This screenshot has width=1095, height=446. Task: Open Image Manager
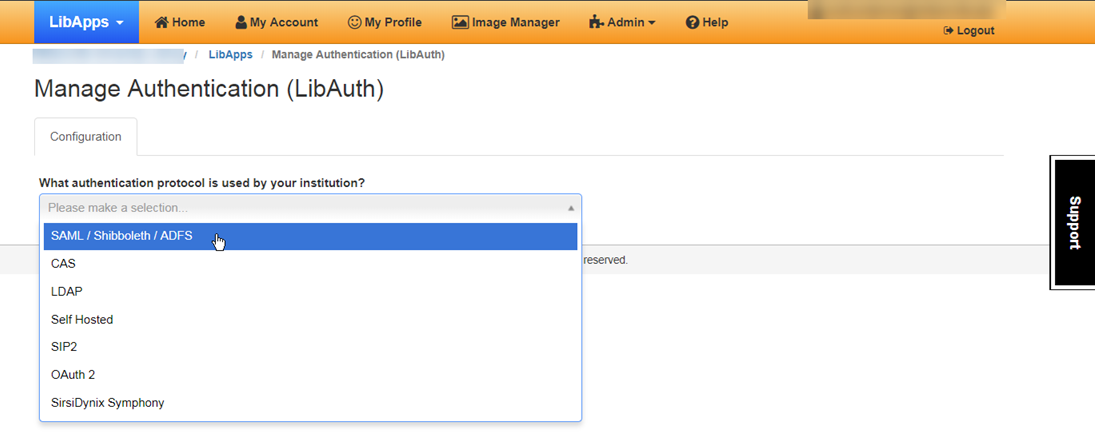[x=506, y=22]
